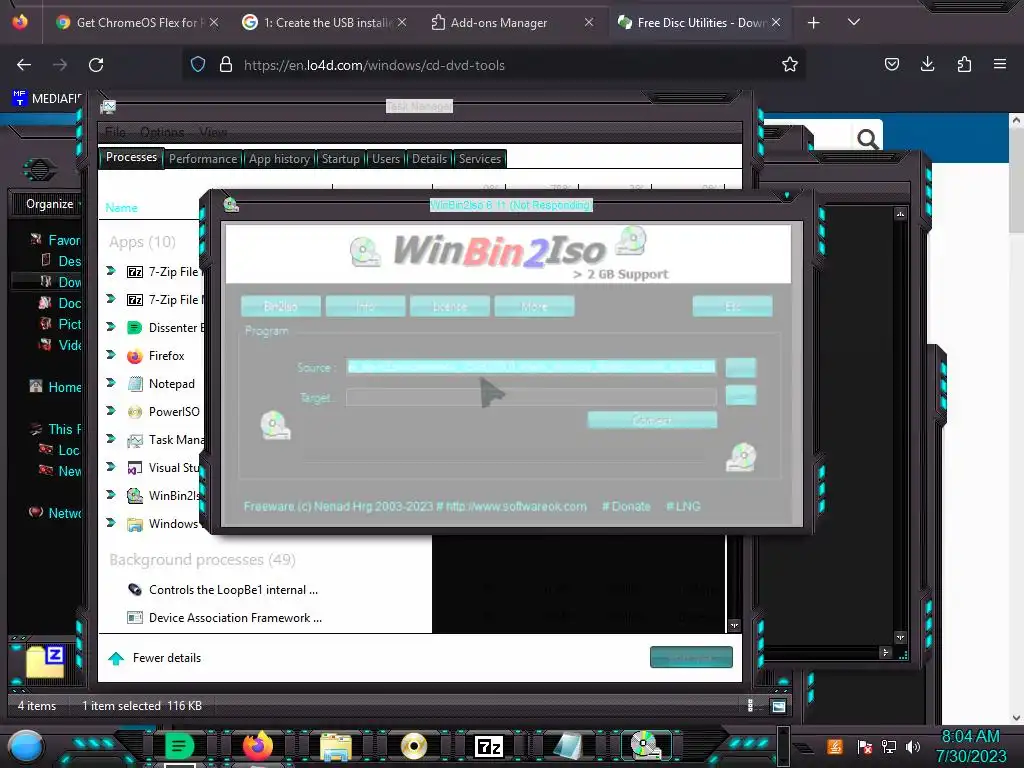Screen dimensions: 1024x768
Task: Open Details tab in Task Manager
Action: coord(429,159)
